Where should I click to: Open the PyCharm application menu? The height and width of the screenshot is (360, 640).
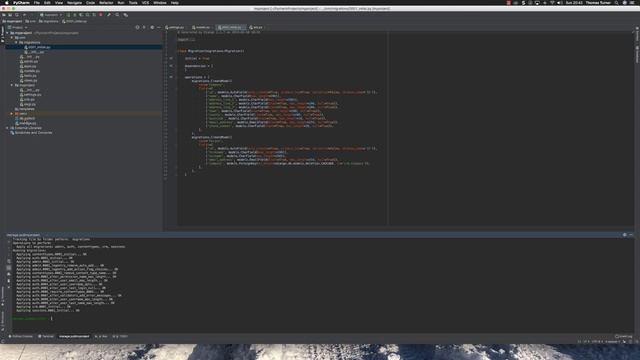click(x=21, y=2)
